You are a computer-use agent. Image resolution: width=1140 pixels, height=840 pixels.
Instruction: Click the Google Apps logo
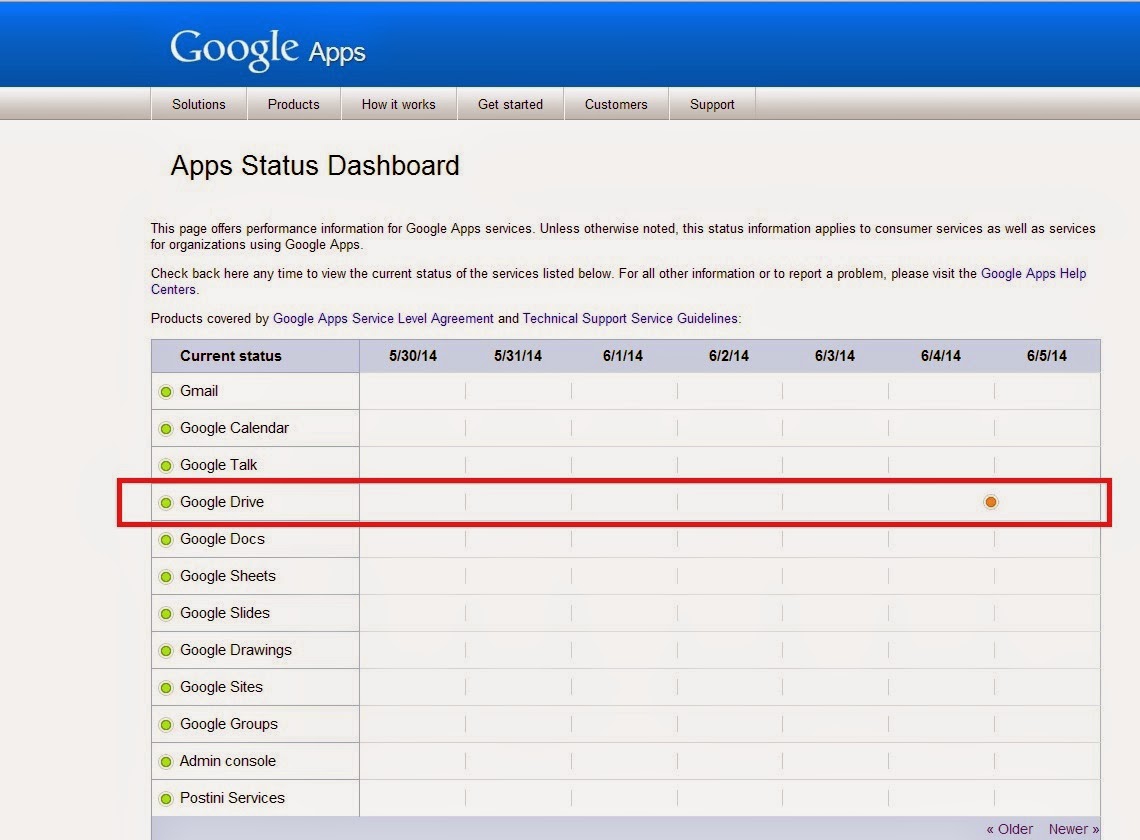268,49
